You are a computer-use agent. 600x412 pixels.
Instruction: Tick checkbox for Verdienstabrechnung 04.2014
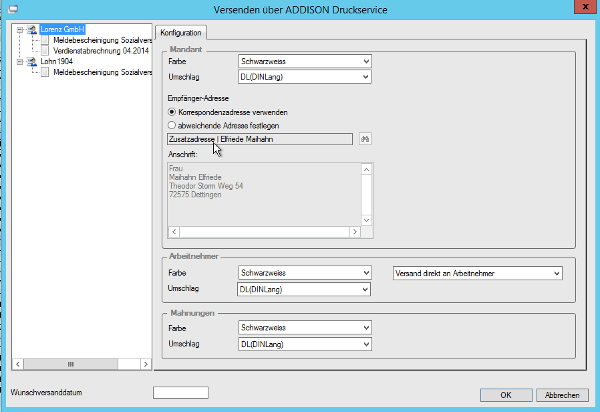45,50
